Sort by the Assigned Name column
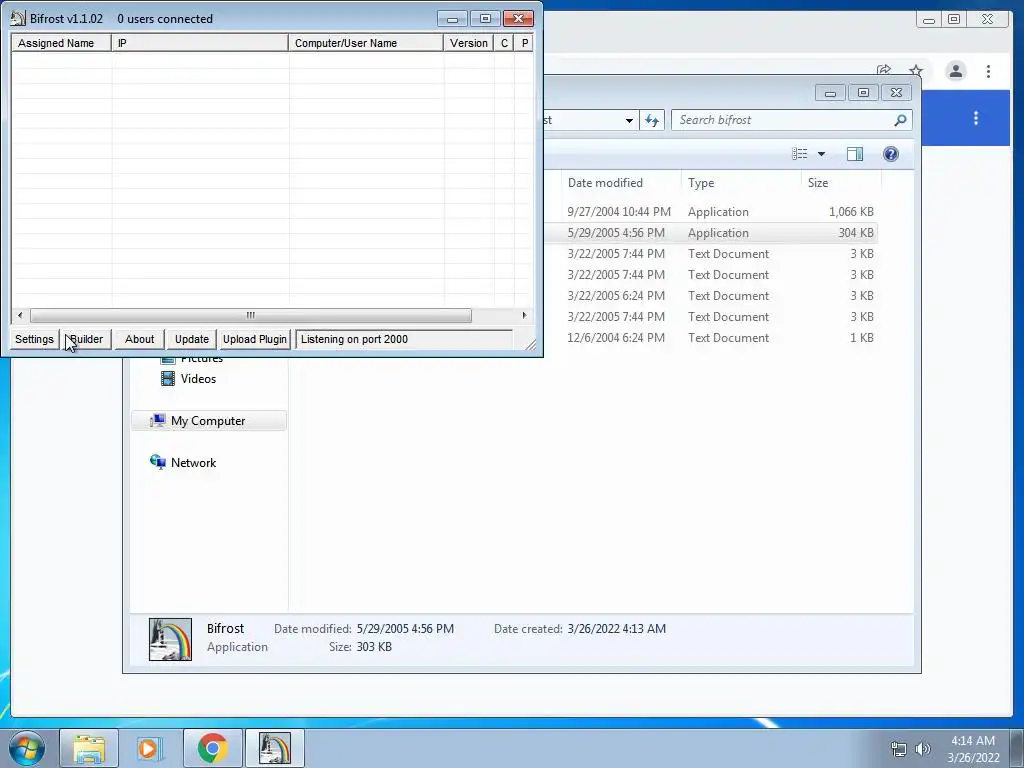1024x768 pixels. (x=61, y=43)
